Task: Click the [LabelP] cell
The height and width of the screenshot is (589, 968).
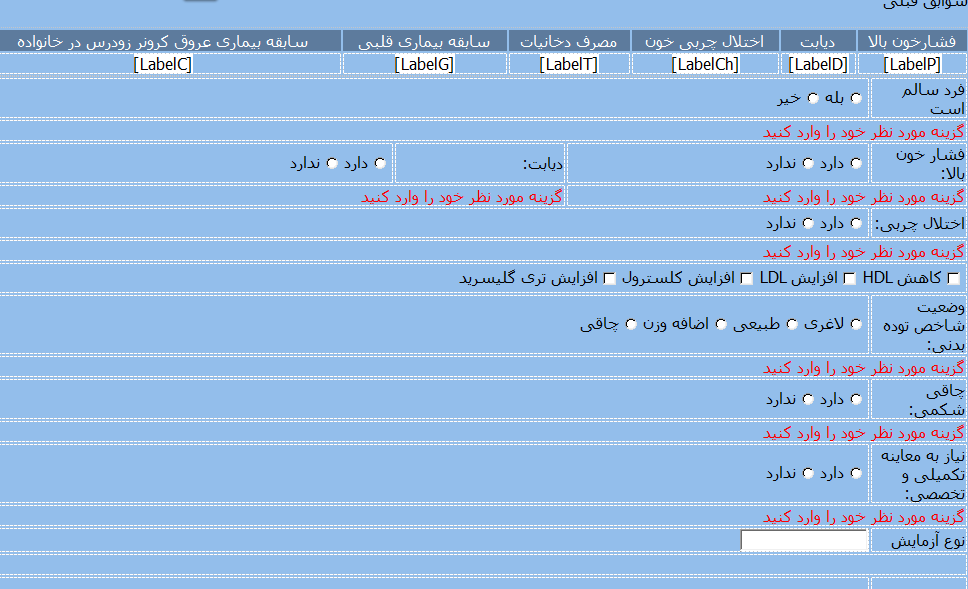Action: point(912,64)
